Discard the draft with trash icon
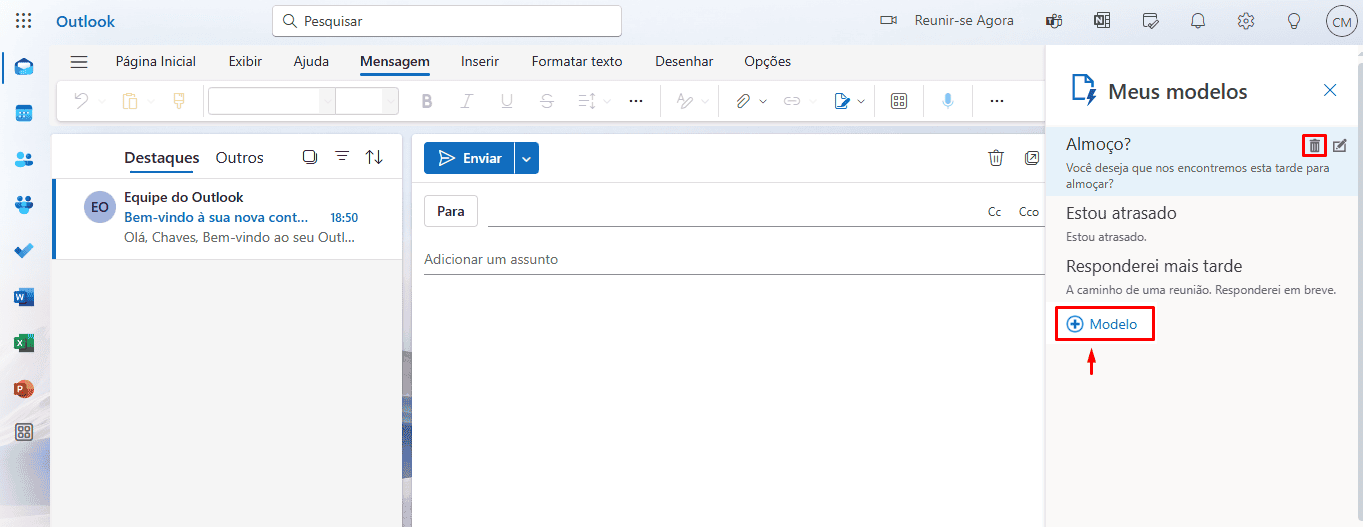The image size is (1363, 527). [995, 158]
